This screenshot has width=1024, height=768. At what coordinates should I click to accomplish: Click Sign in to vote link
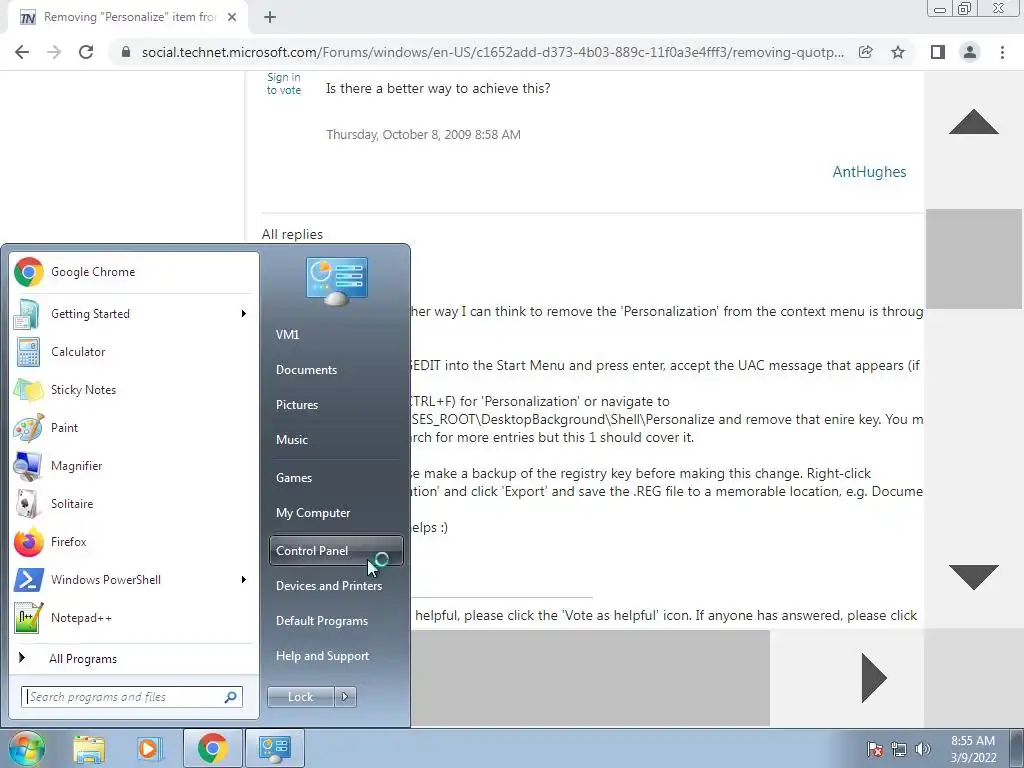click(283, 84)
